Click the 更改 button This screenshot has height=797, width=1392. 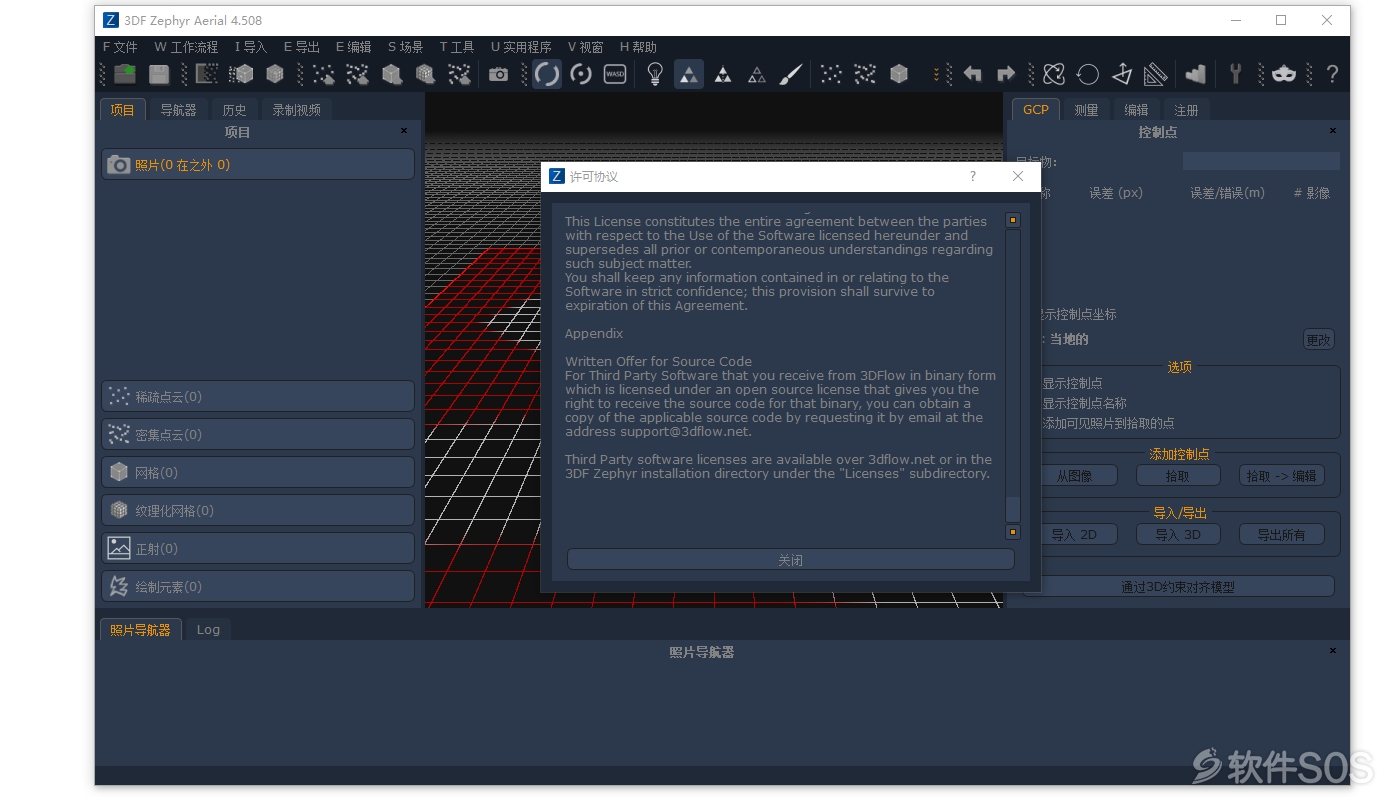(x=1319, y=340)
